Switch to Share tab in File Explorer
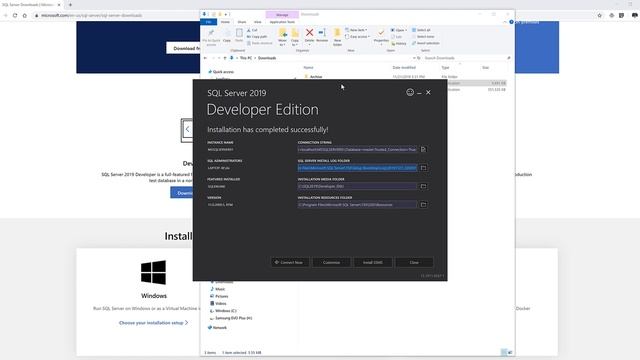 tap(242, 22)
